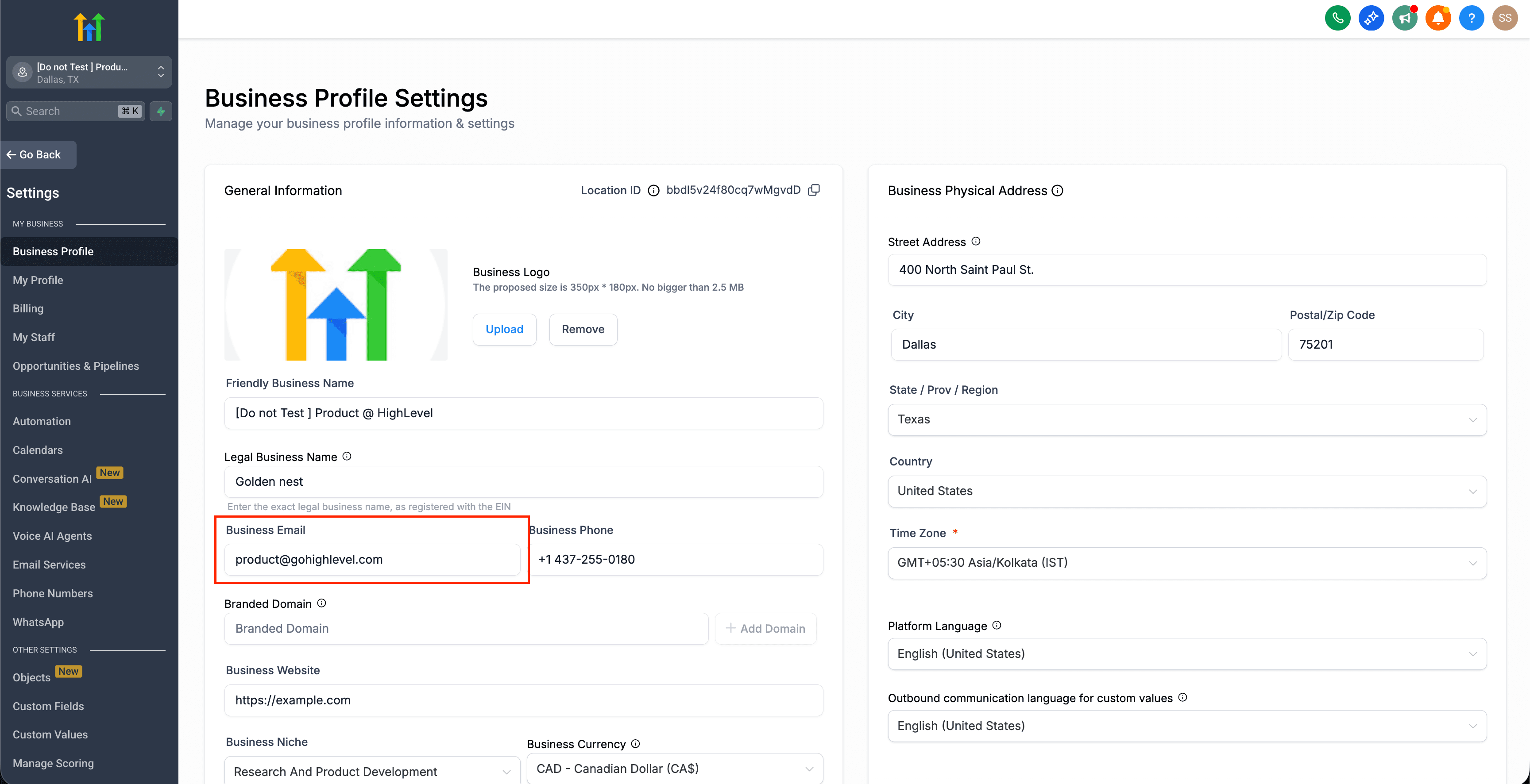Open the SS profile avatar menu
Image resolution: width=1530 pixels, height=784 pixels.
pyautogui.click(x=1505, y=18)
